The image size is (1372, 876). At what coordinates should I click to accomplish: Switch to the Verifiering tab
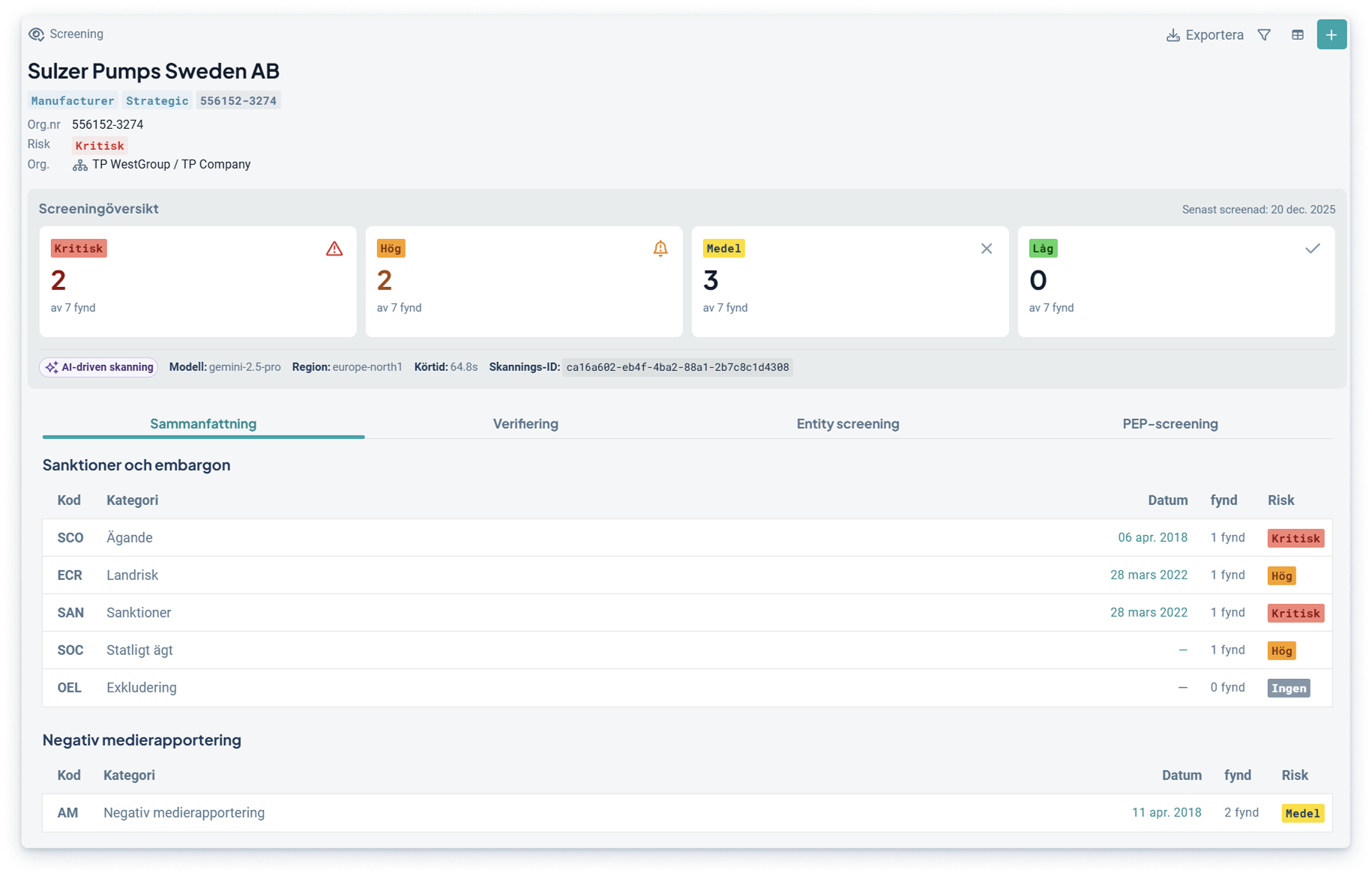tap(526, 423)
